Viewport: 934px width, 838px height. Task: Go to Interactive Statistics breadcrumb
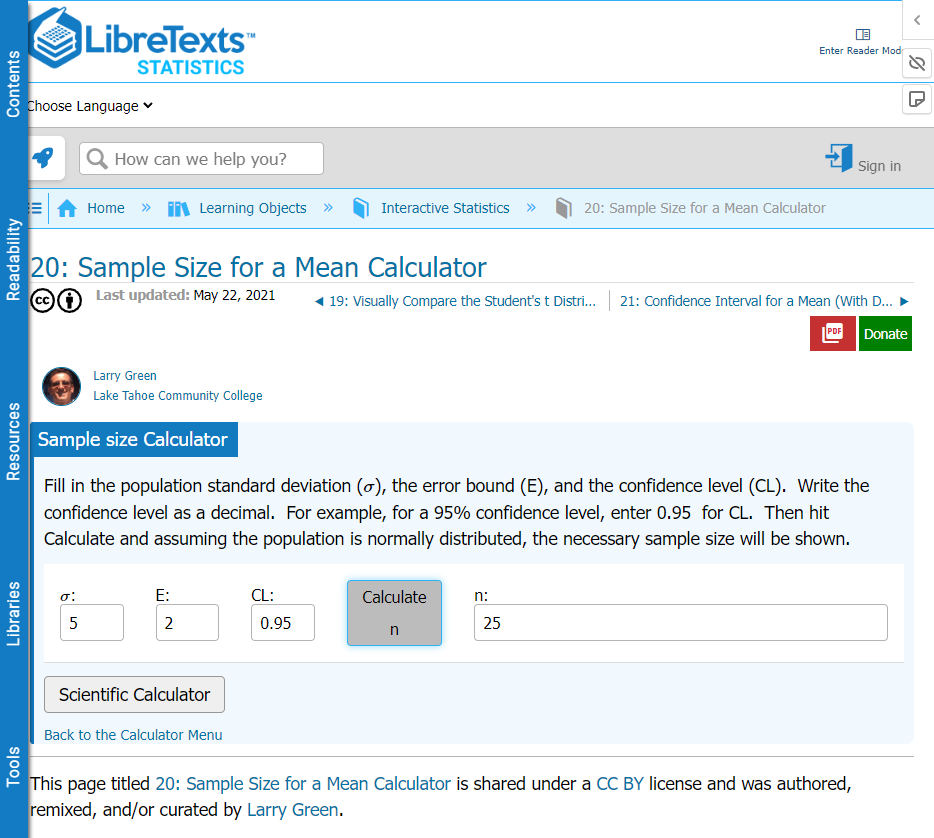[x=445, y=208]
